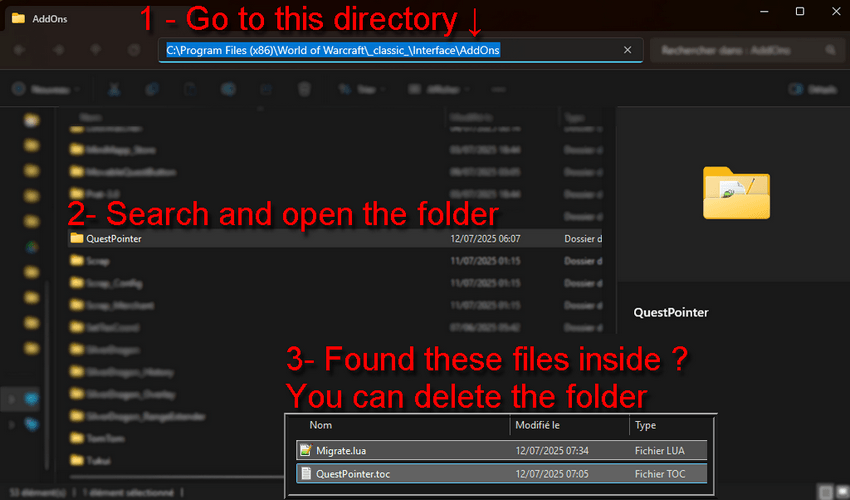Select the QuestPointer.toc file
This screenshot has width=850, height=500.
tap(355, 474)
